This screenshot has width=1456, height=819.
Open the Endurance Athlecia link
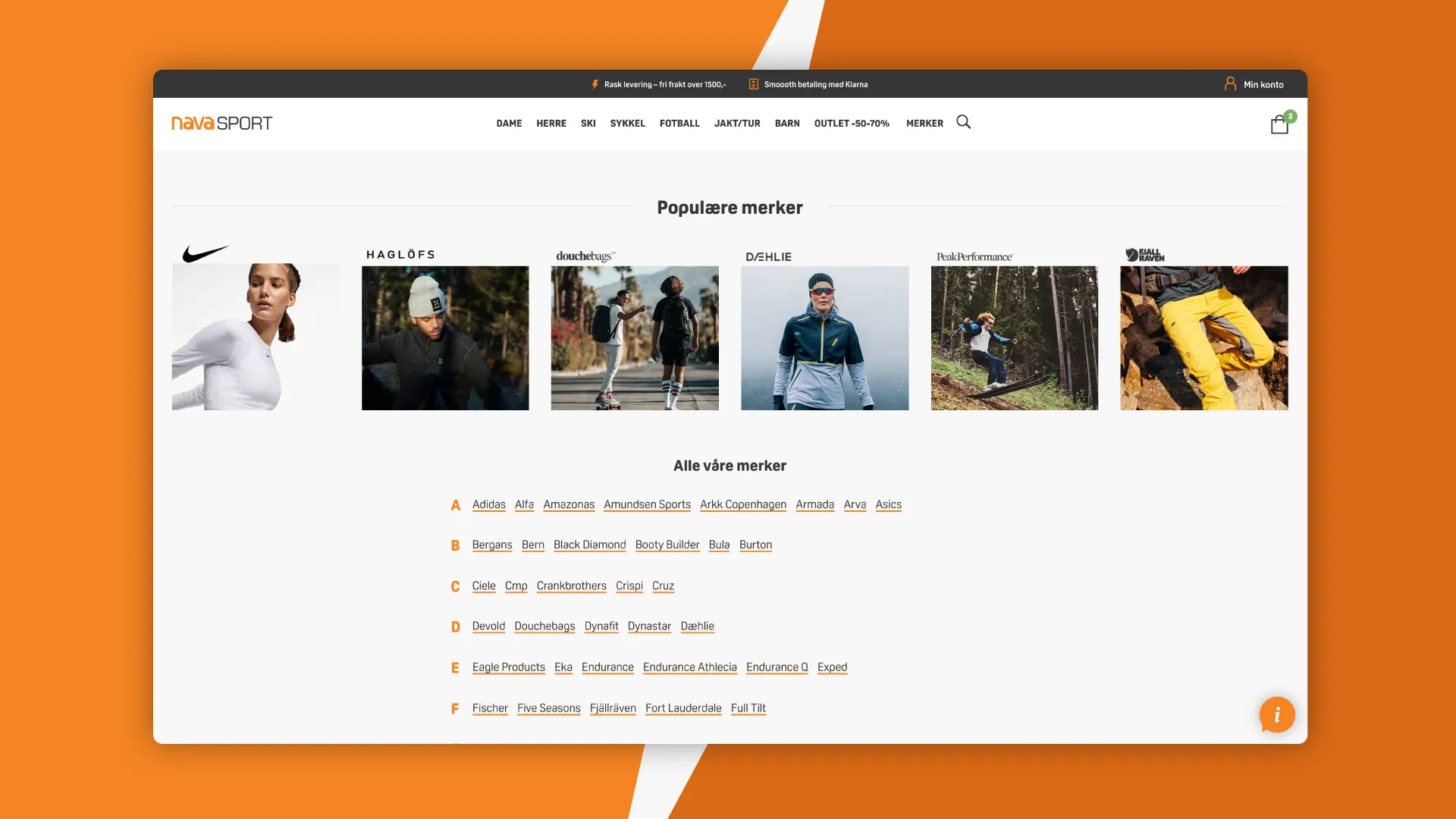tap(689, 667)
